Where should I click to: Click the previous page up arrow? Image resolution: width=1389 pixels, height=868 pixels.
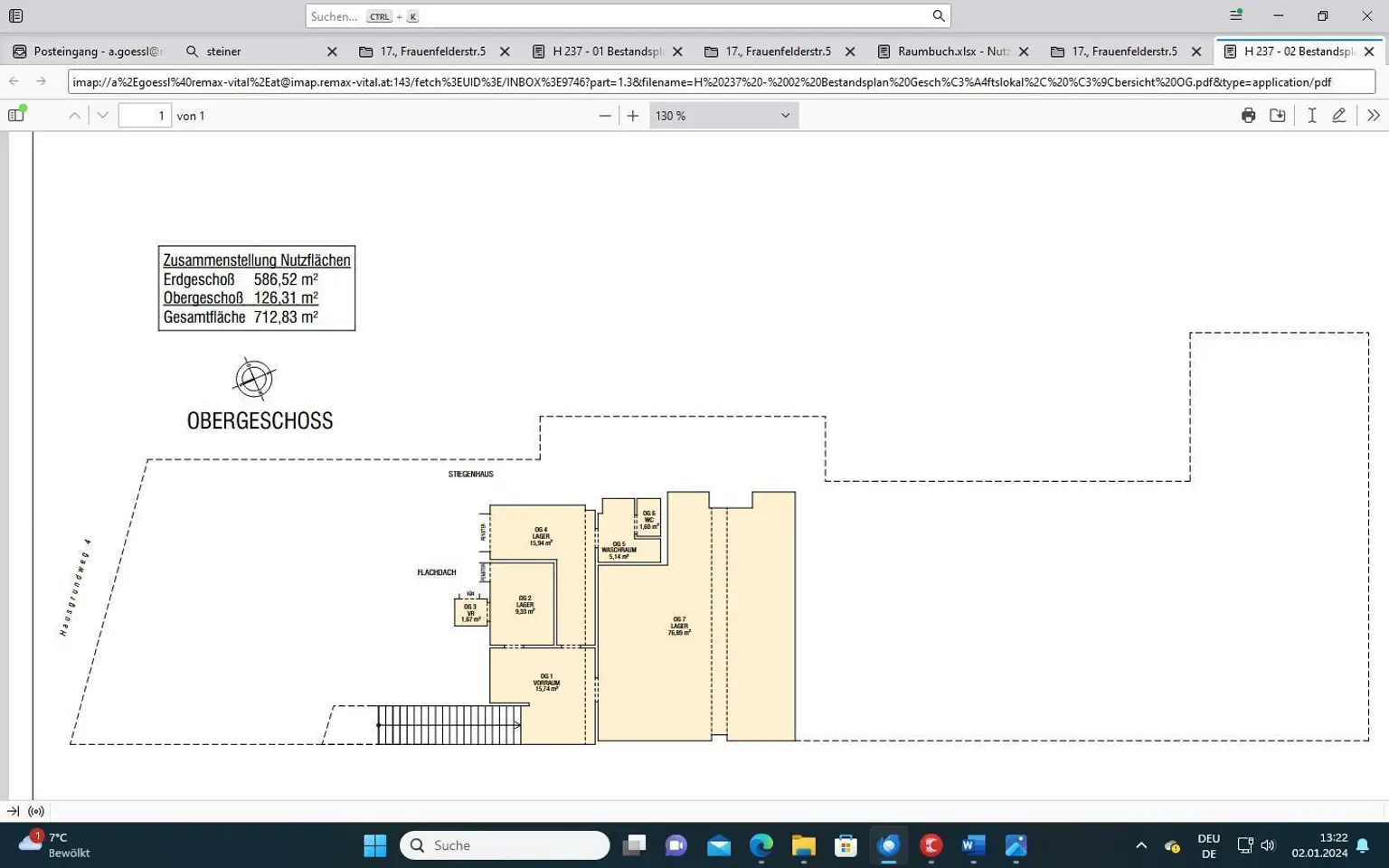click(75, 116)
